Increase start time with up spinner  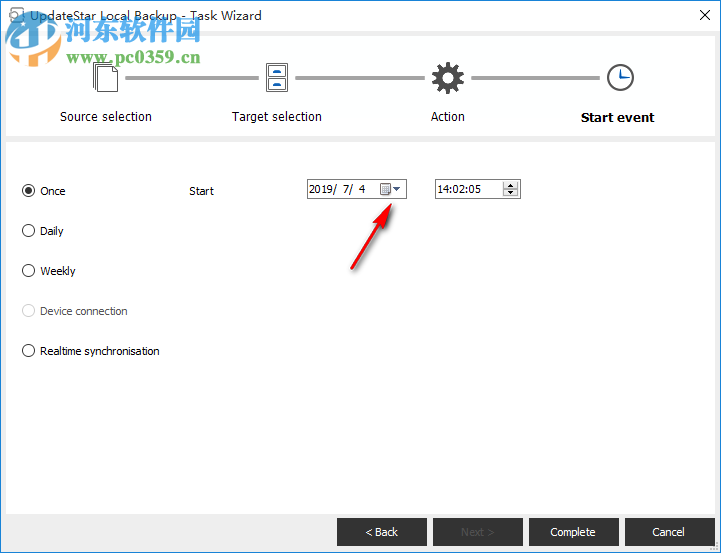point(510,185)
